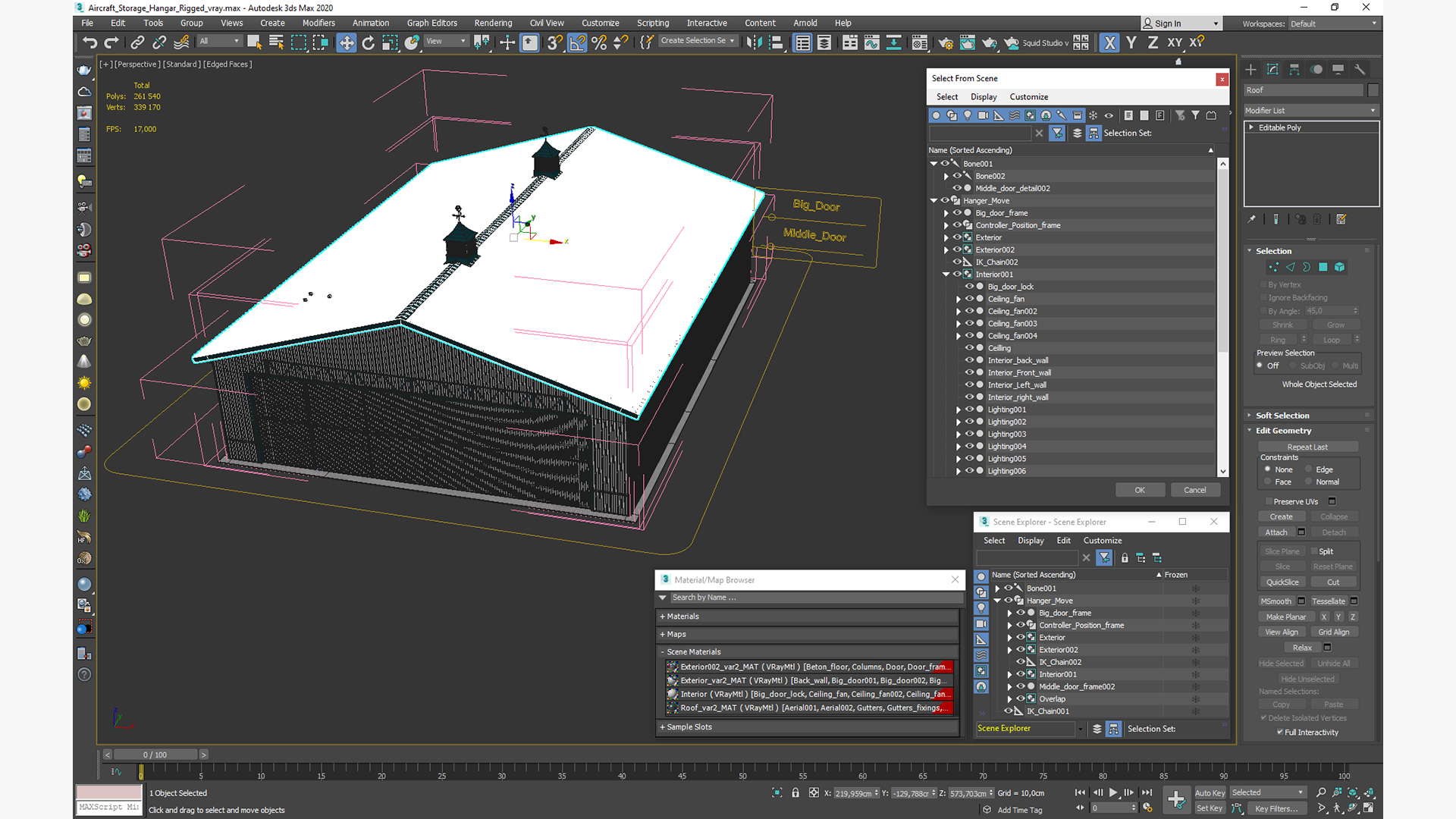
Task: Activate the Select and Scale tool
Action: click(390, 42)
